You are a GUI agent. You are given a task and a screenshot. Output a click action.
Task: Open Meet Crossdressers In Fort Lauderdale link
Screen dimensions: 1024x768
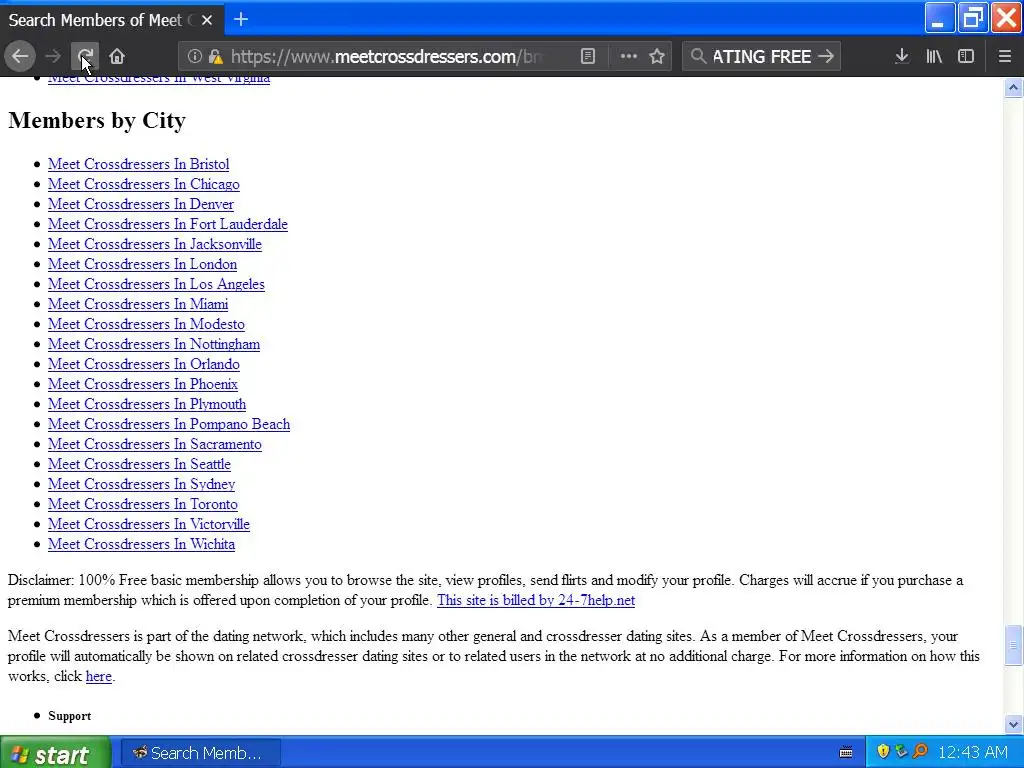[x=168, y=224]
